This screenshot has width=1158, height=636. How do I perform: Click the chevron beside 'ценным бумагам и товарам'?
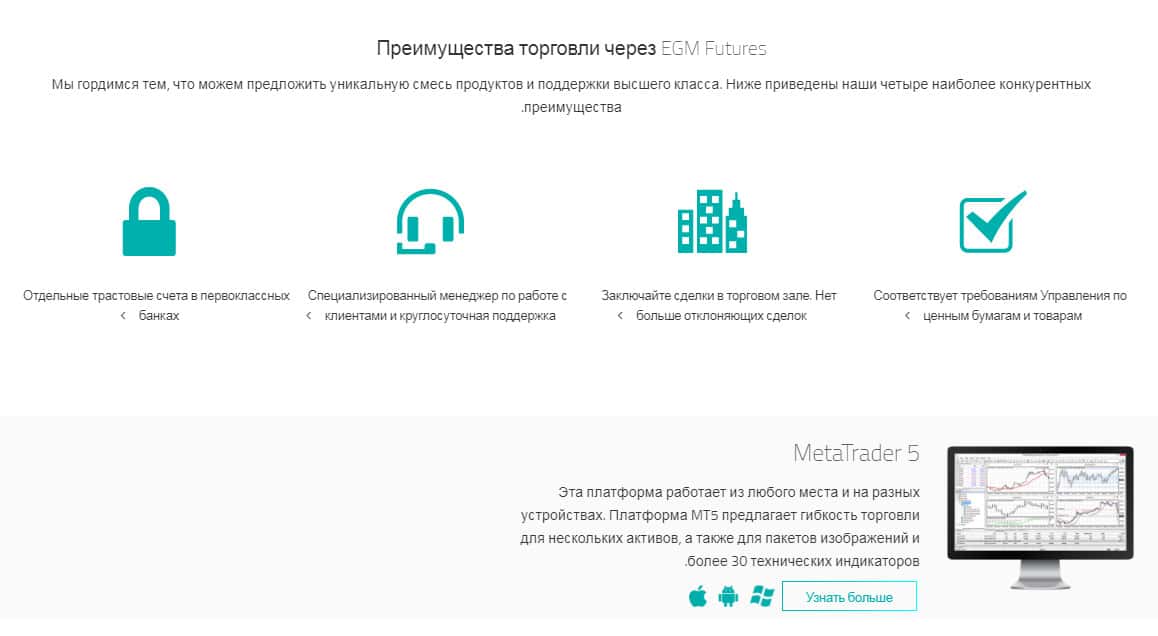click(x=908, y=316)
